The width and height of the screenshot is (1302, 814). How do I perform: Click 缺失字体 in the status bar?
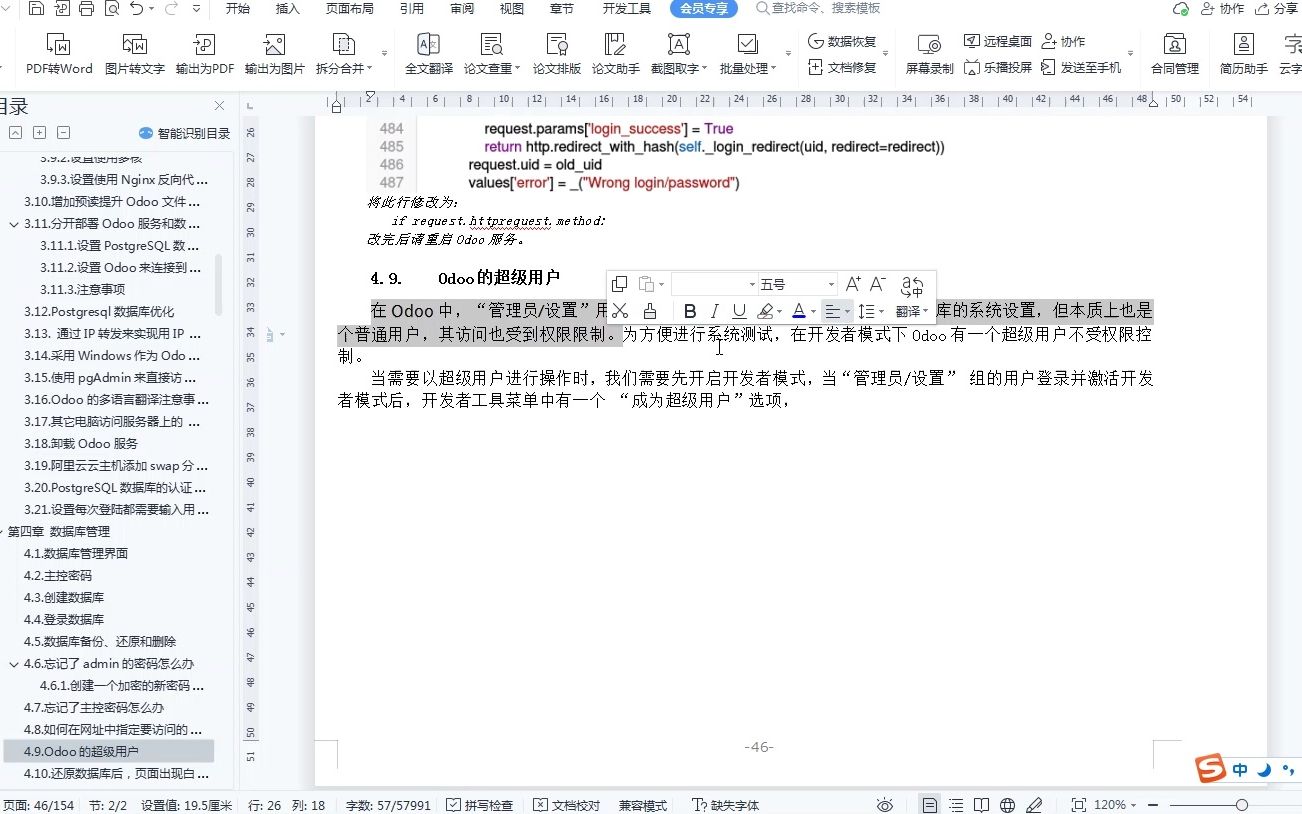click(x=725, y=805)
